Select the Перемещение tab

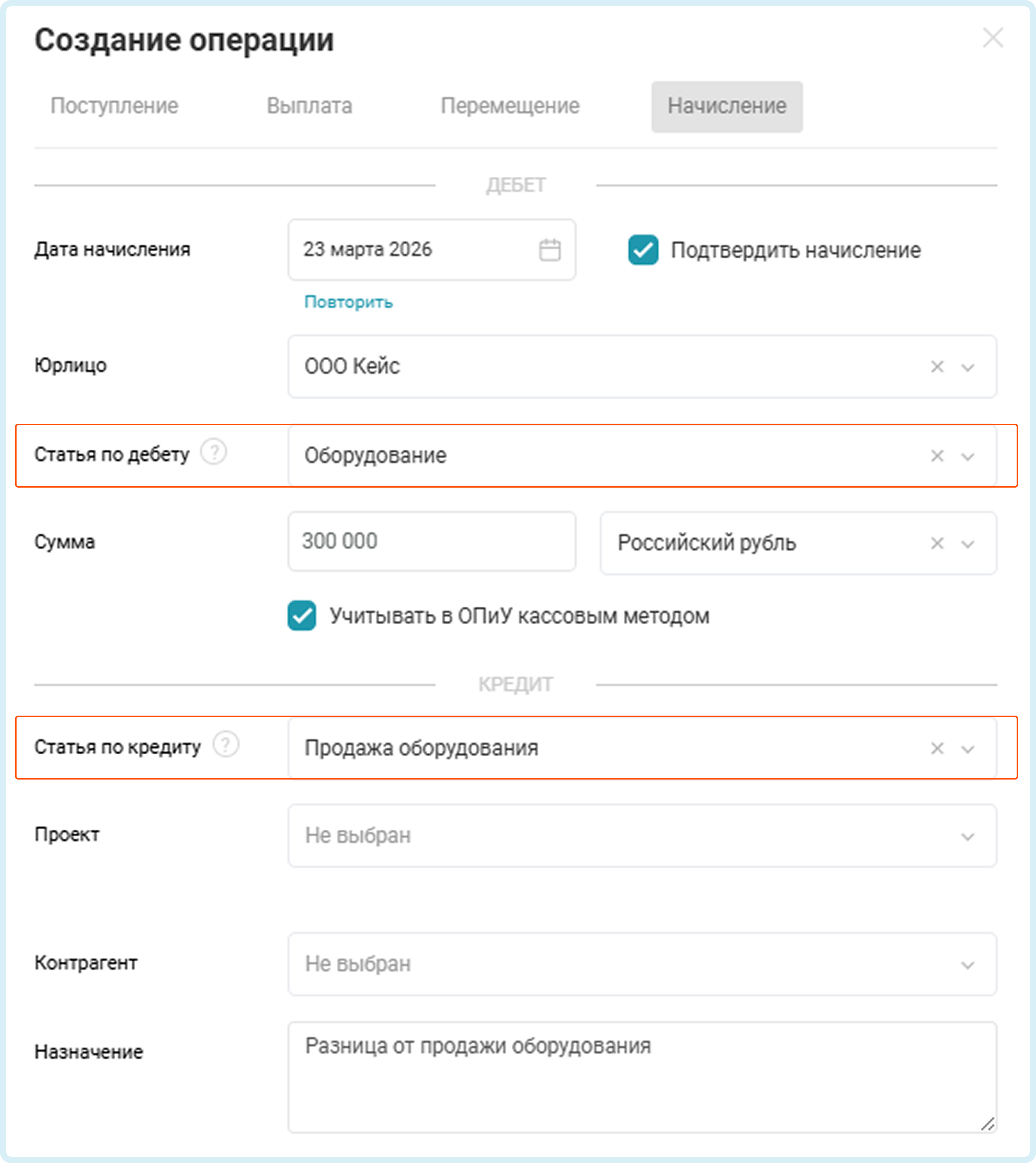pos(510,106)
